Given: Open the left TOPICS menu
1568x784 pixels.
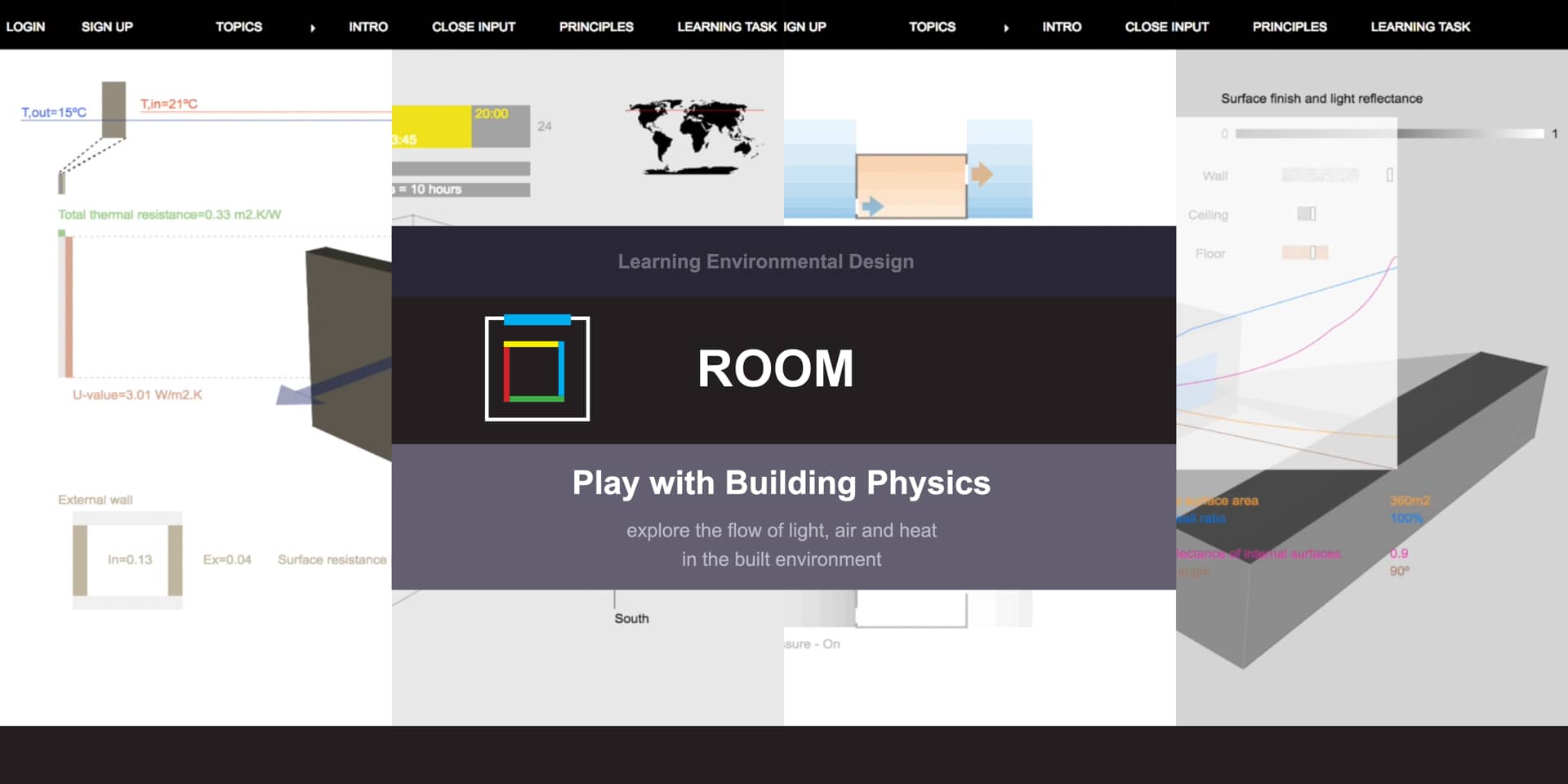Looking at the screenshot, I should [238, 27].
